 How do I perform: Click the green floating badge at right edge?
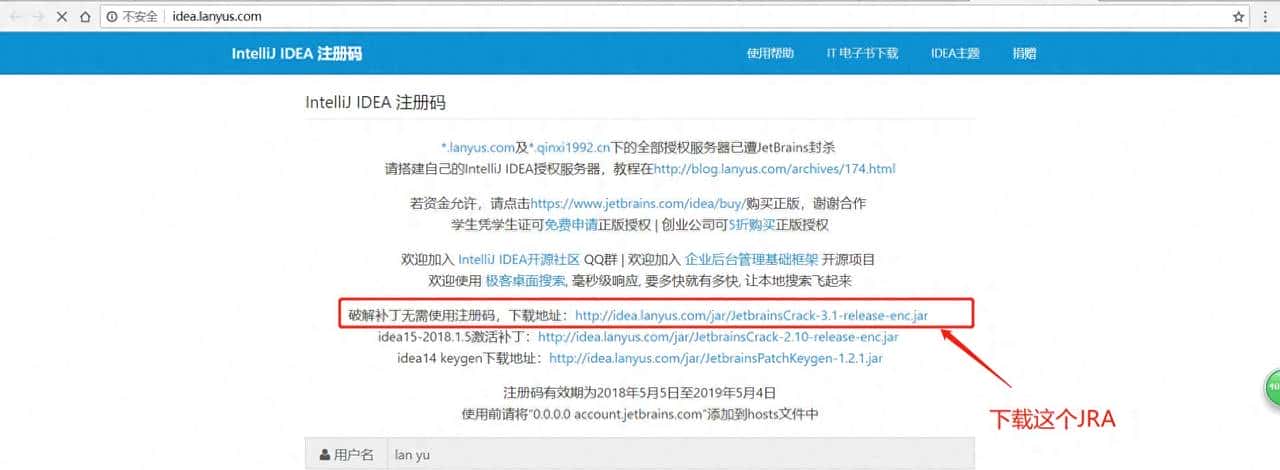(1272, 385)
